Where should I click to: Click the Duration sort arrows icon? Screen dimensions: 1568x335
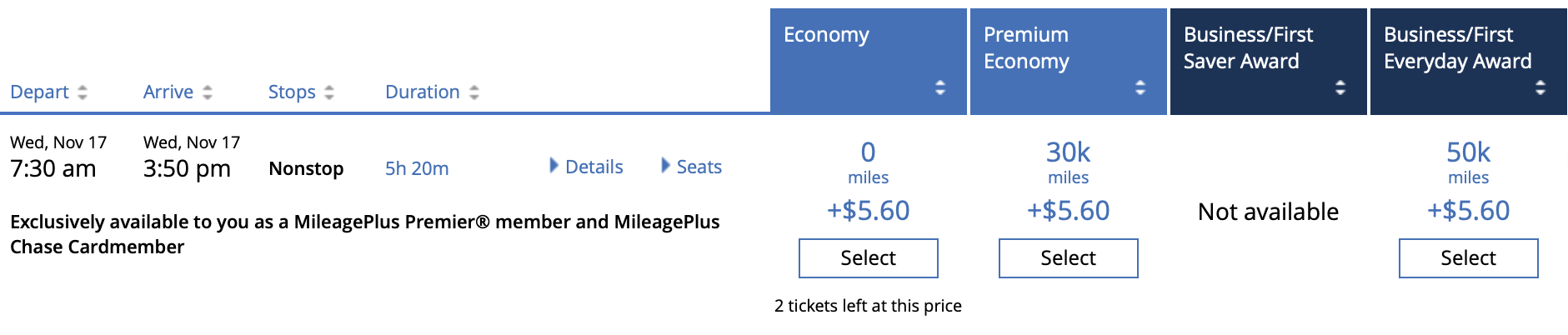click(x=474, y=92)
